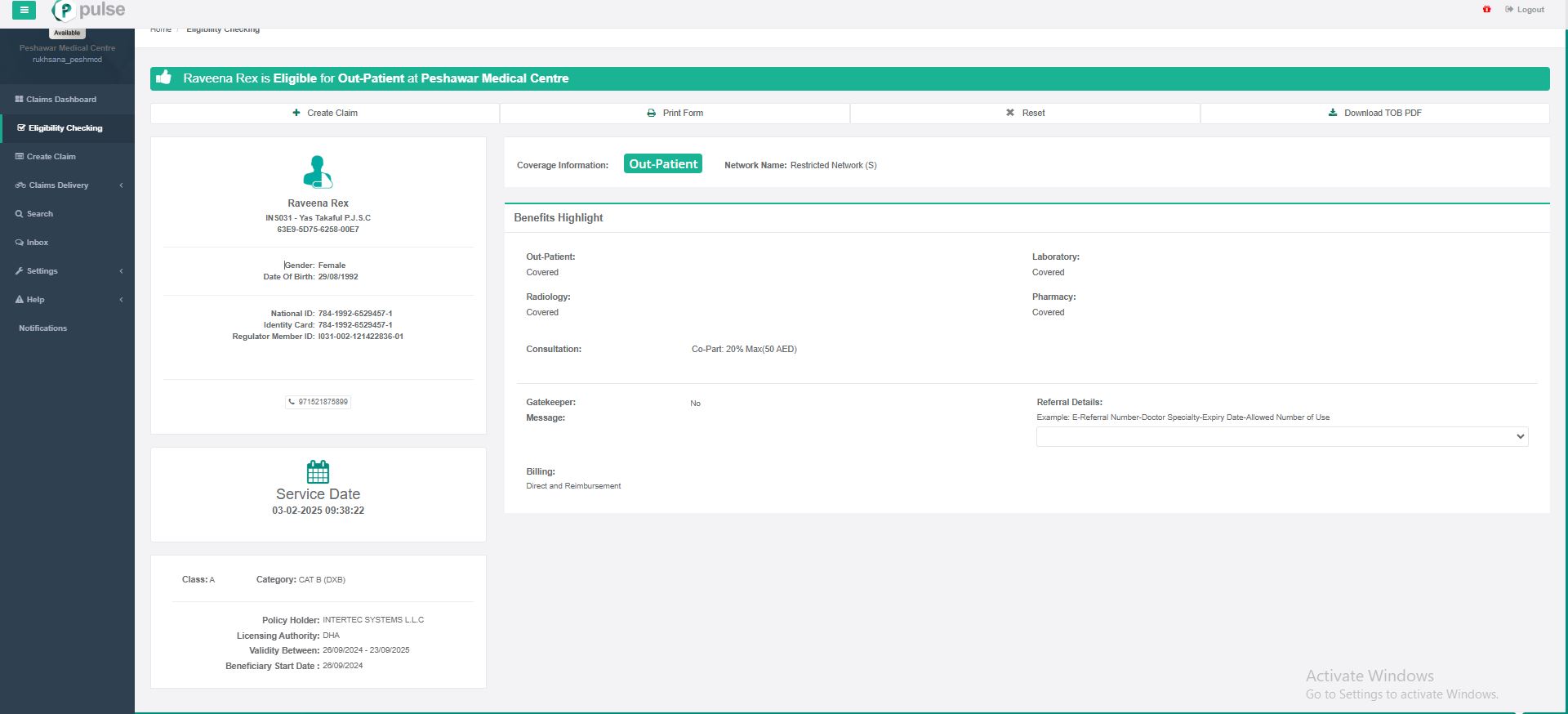The width and height of the screenshot is (1568, 714).
Task: Open the Inbox from sidebar
Action: pos(37,243)
